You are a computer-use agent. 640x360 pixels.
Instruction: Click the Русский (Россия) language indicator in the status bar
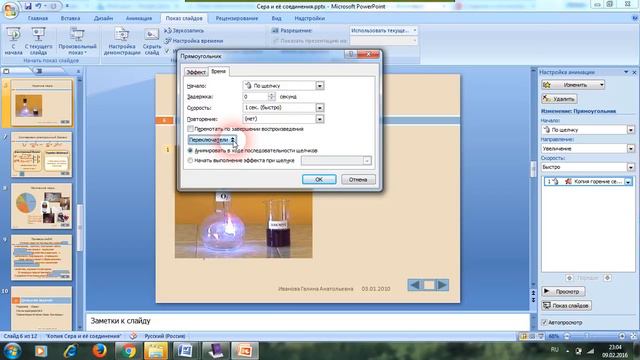(x=164, y=336)
